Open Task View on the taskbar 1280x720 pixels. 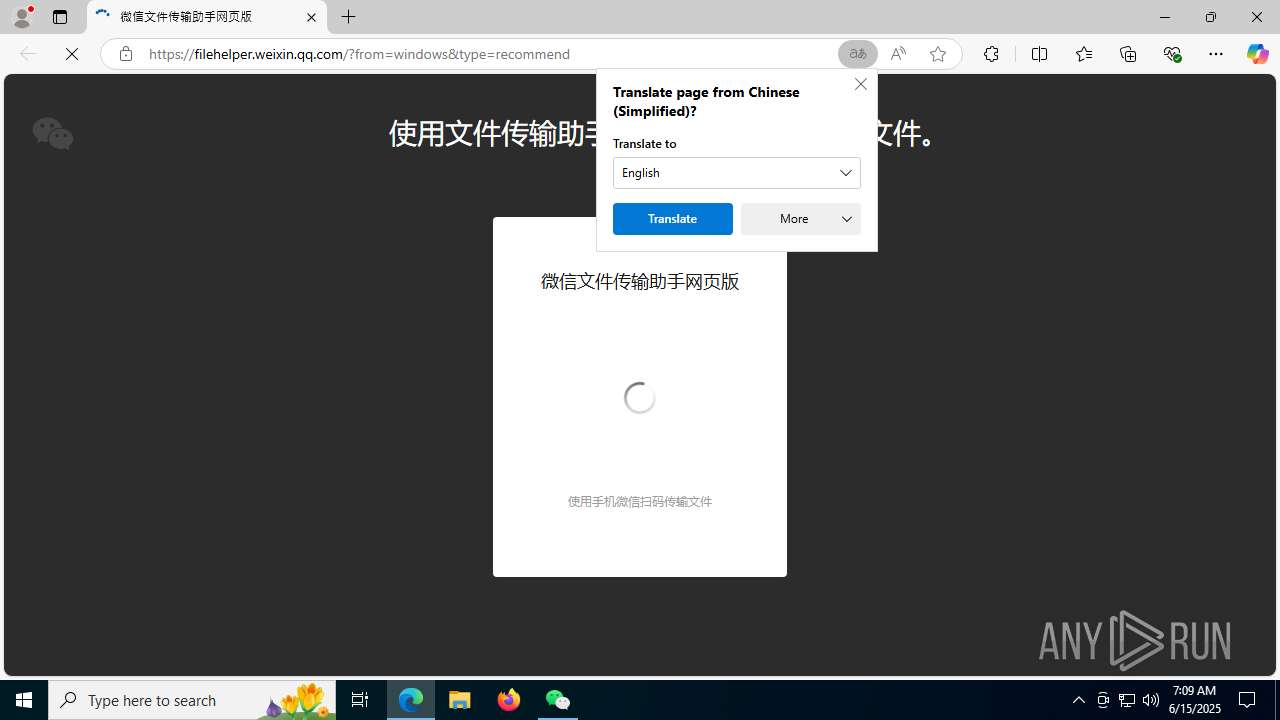point(360,700)
